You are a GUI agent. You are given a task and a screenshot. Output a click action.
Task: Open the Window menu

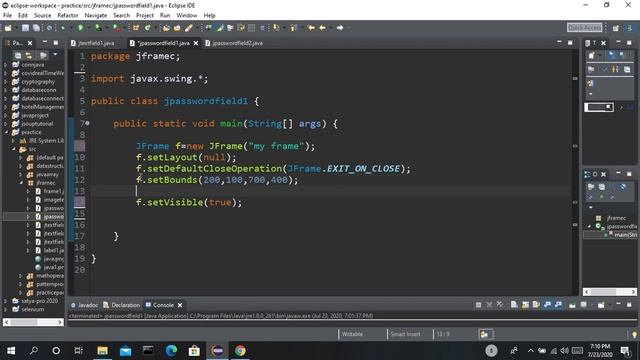coord(187,16)
